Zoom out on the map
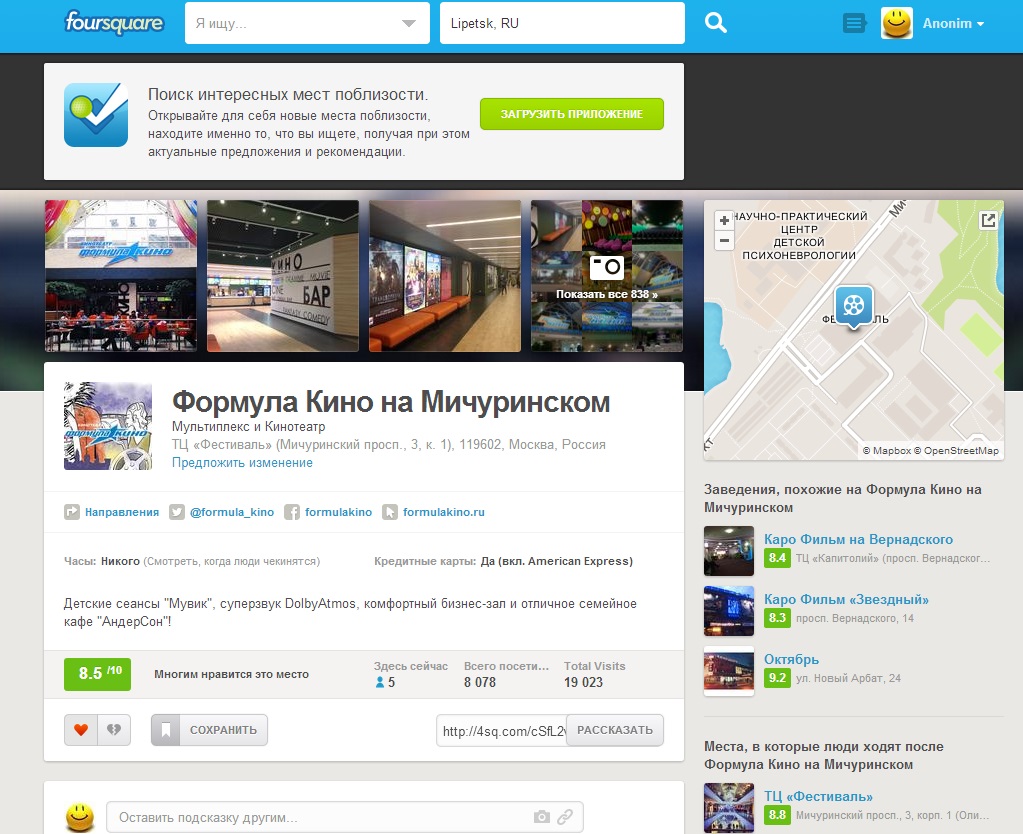Screen dimensions: 1023x834 724,240
